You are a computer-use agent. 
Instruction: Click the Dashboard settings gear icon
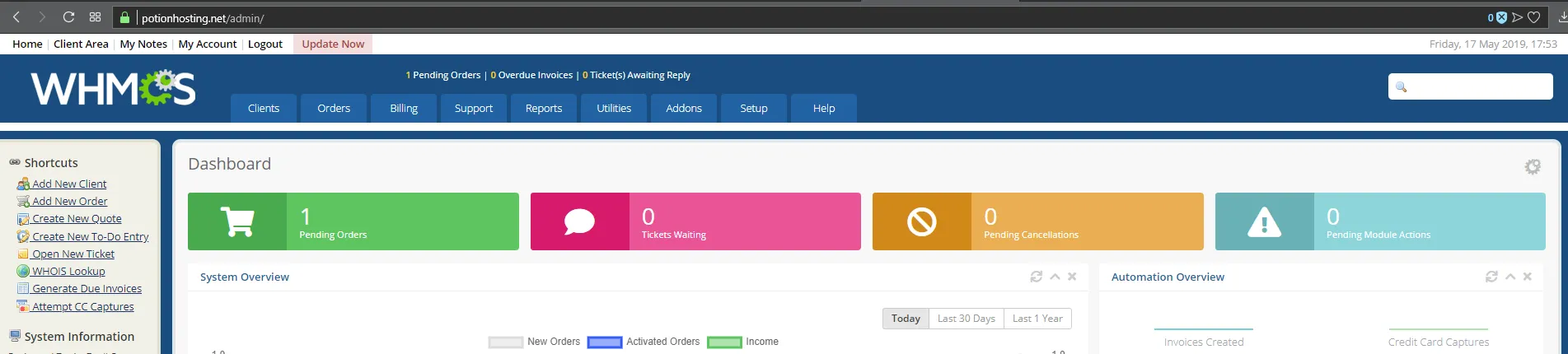pos(1532,167)
